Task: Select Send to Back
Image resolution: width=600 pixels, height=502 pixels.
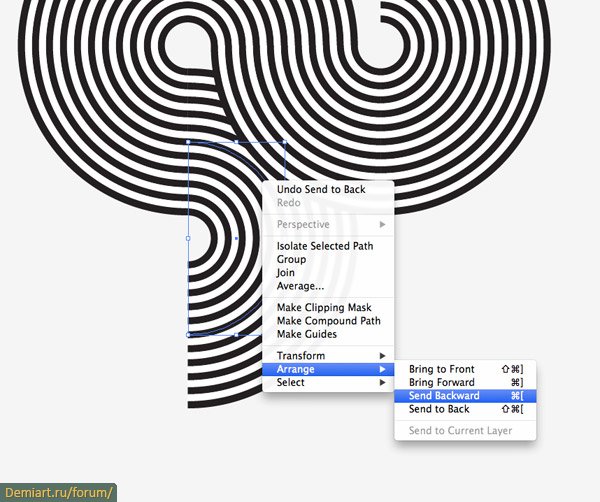Action: click(465, 409)
